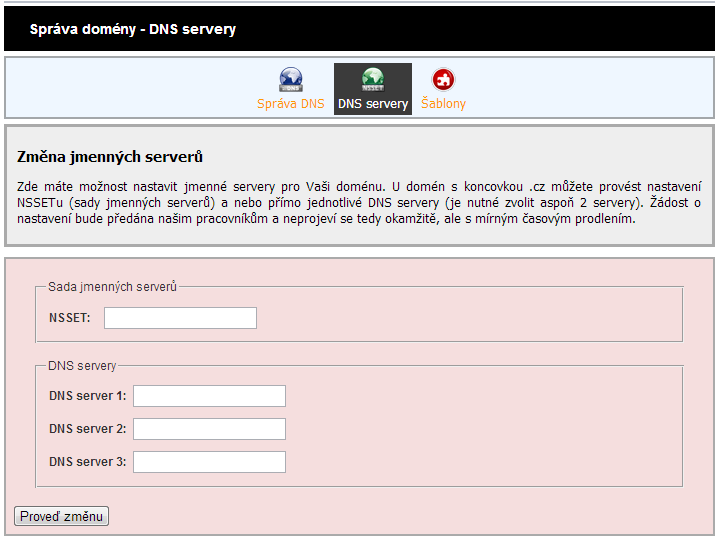
Task: Go to the Šablony text link
Action: tap(443, 104)
